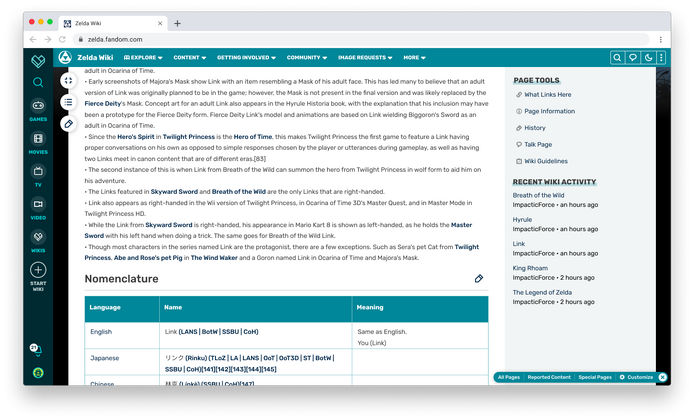The height and width of the screenshot is (420, 700).
Task: Open the table of contents list icon
Action: tap(68, 102)
